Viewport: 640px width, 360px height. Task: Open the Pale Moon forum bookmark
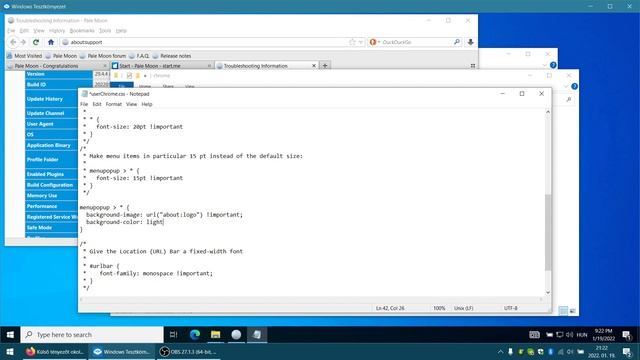point(103,56)
